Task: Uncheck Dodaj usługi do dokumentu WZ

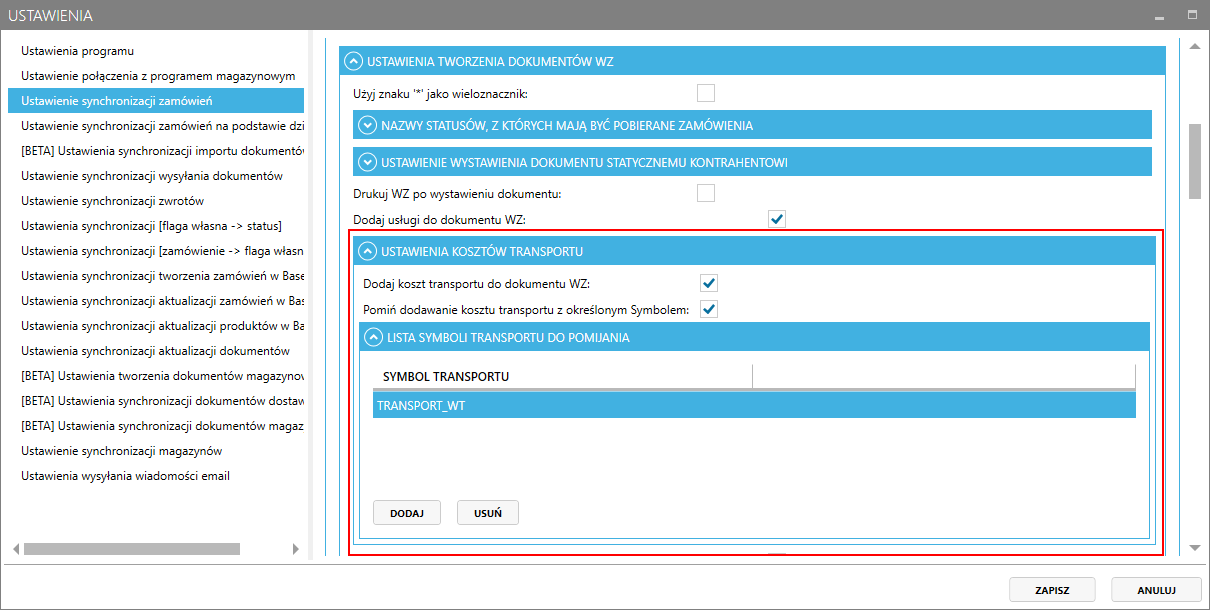Action: point(777,219)
